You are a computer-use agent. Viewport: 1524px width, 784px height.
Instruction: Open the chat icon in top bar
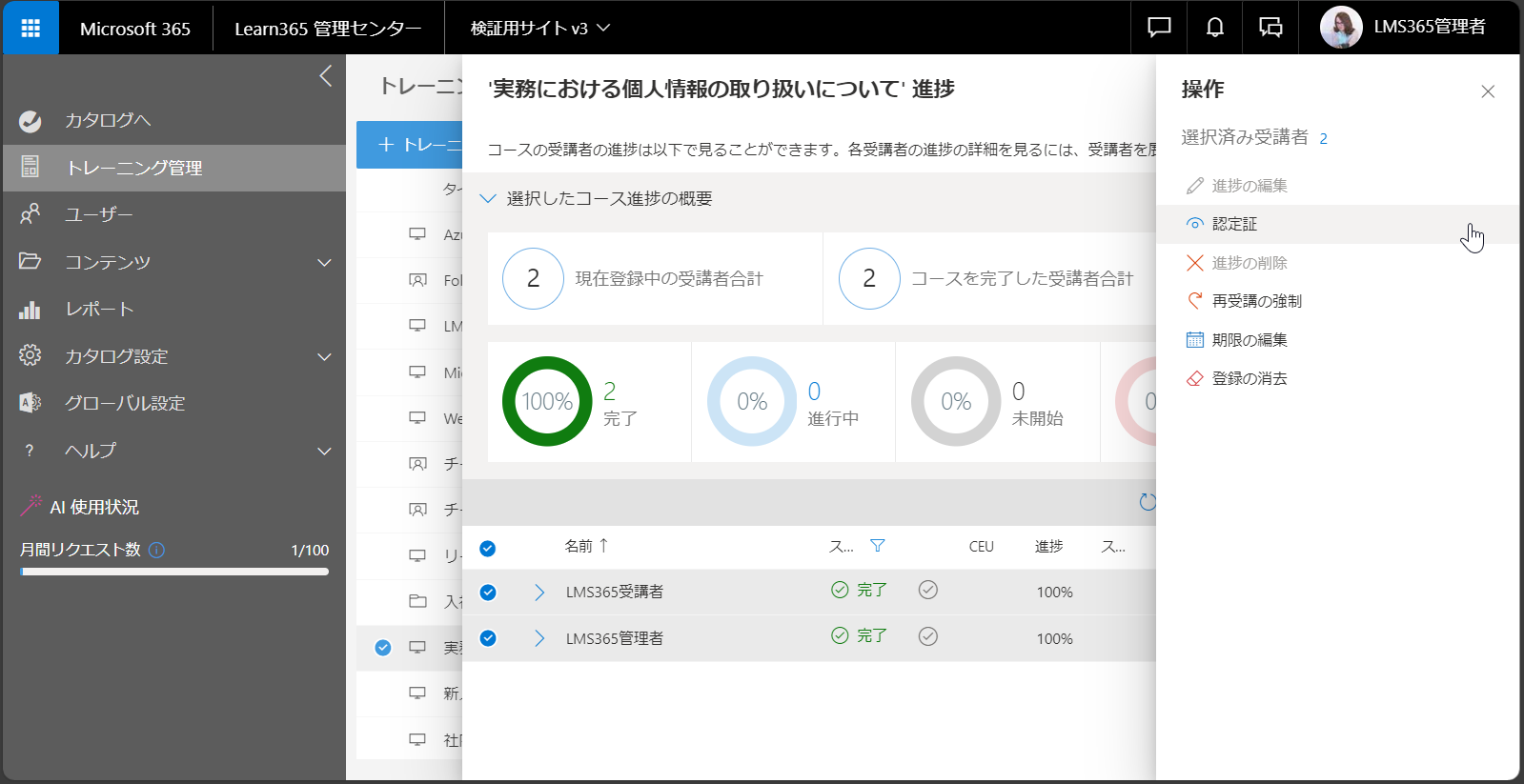coord(1159,28)
